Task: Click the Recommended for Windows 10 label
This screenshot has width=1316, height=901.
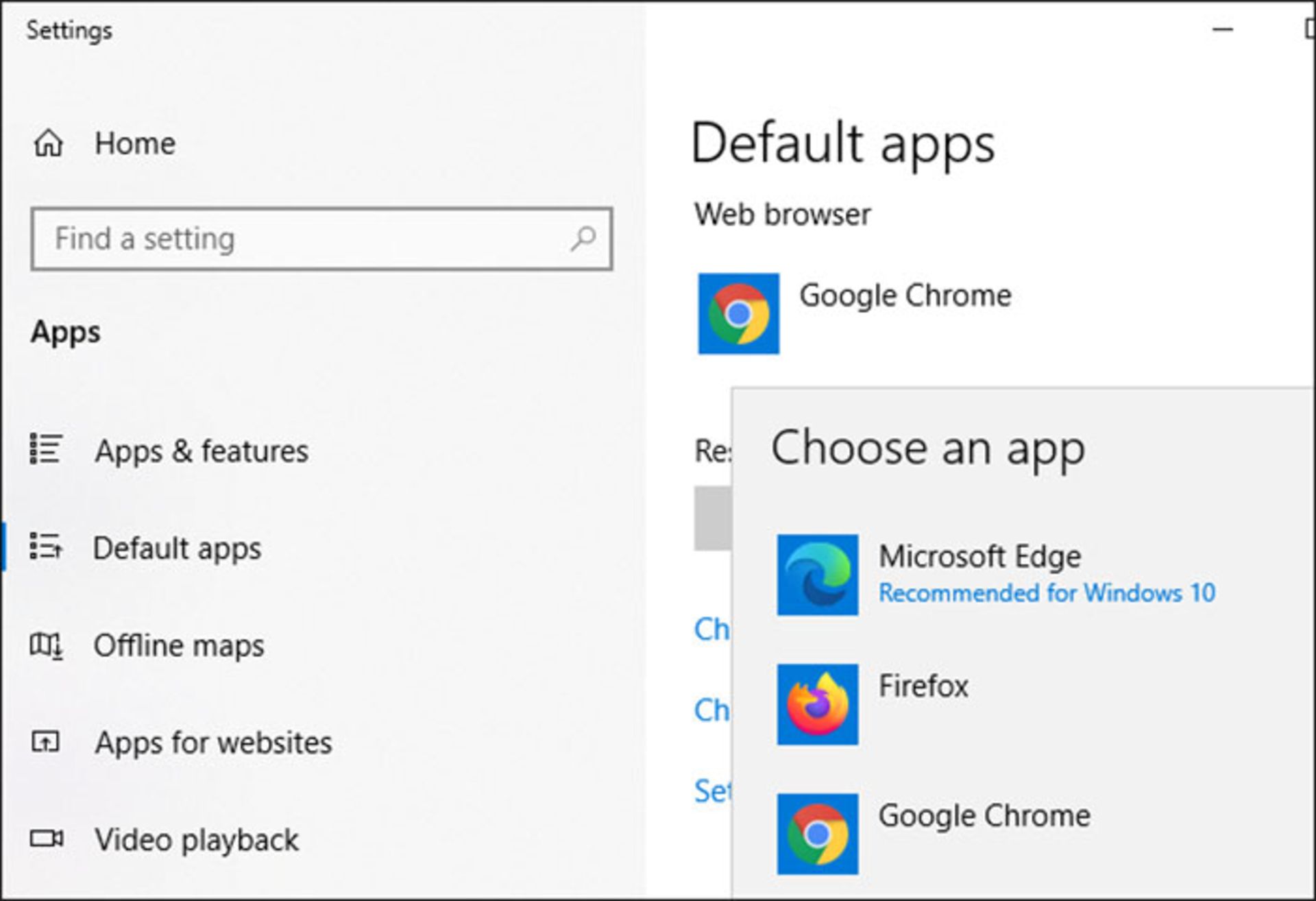Action: pos(1047,593)
